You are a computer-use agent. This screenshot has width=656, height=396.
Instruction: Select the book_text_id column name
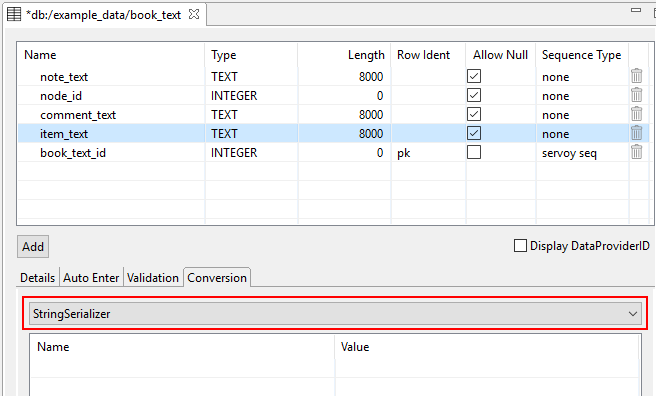[73, 153]
